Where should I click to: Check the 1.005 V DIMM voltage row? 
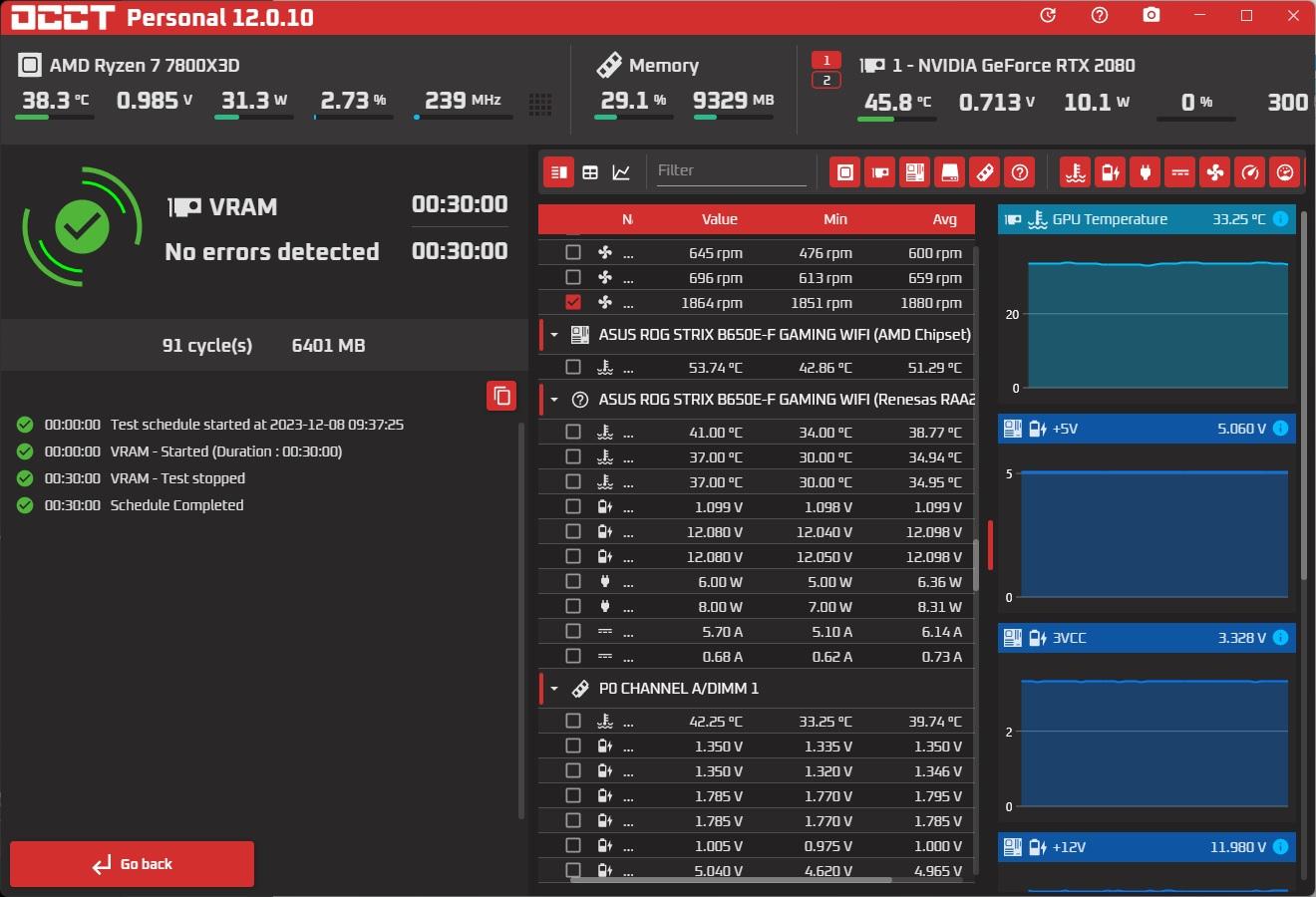[573, 845]
